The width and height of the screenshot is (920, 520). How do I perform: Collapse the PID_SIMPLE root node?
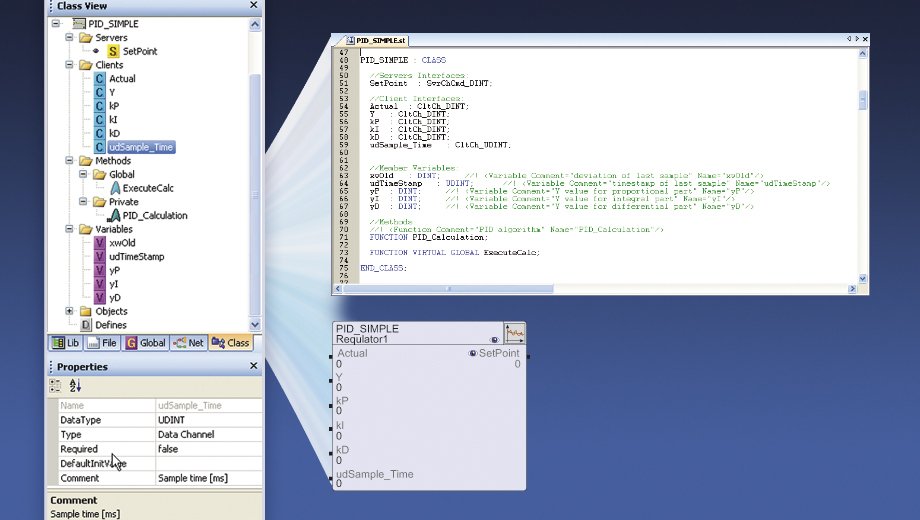(x=56, y=23)
